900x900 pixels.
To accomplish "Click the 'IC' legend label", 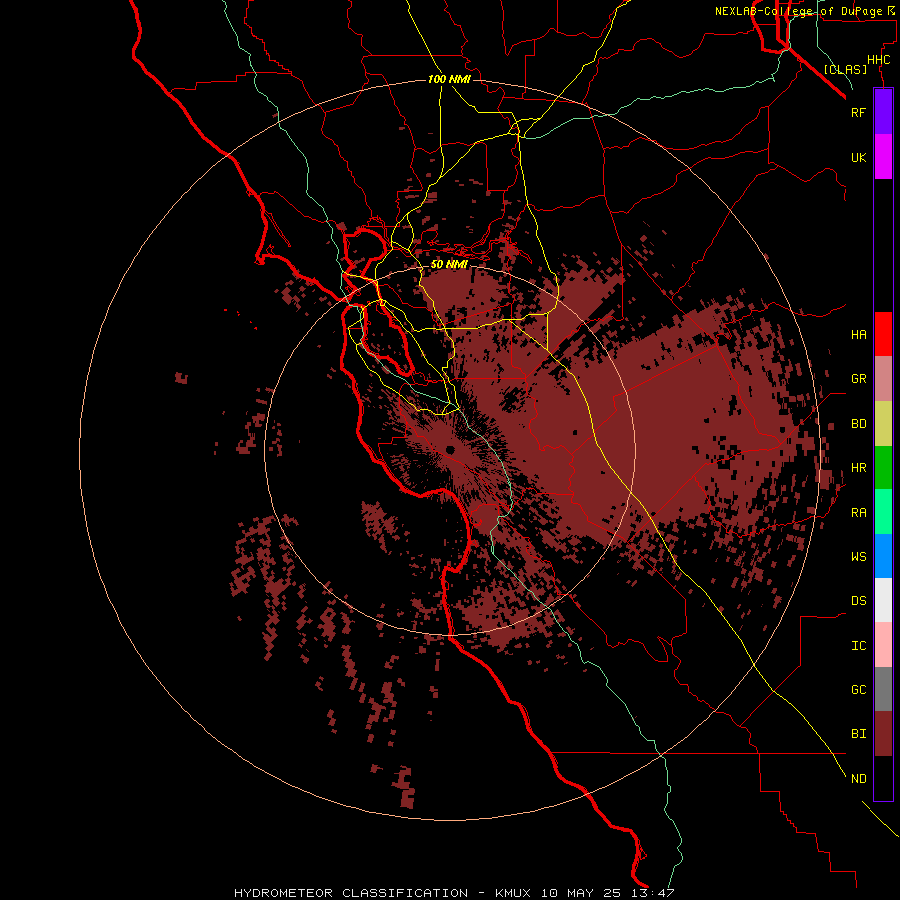I will coord(858,646).
